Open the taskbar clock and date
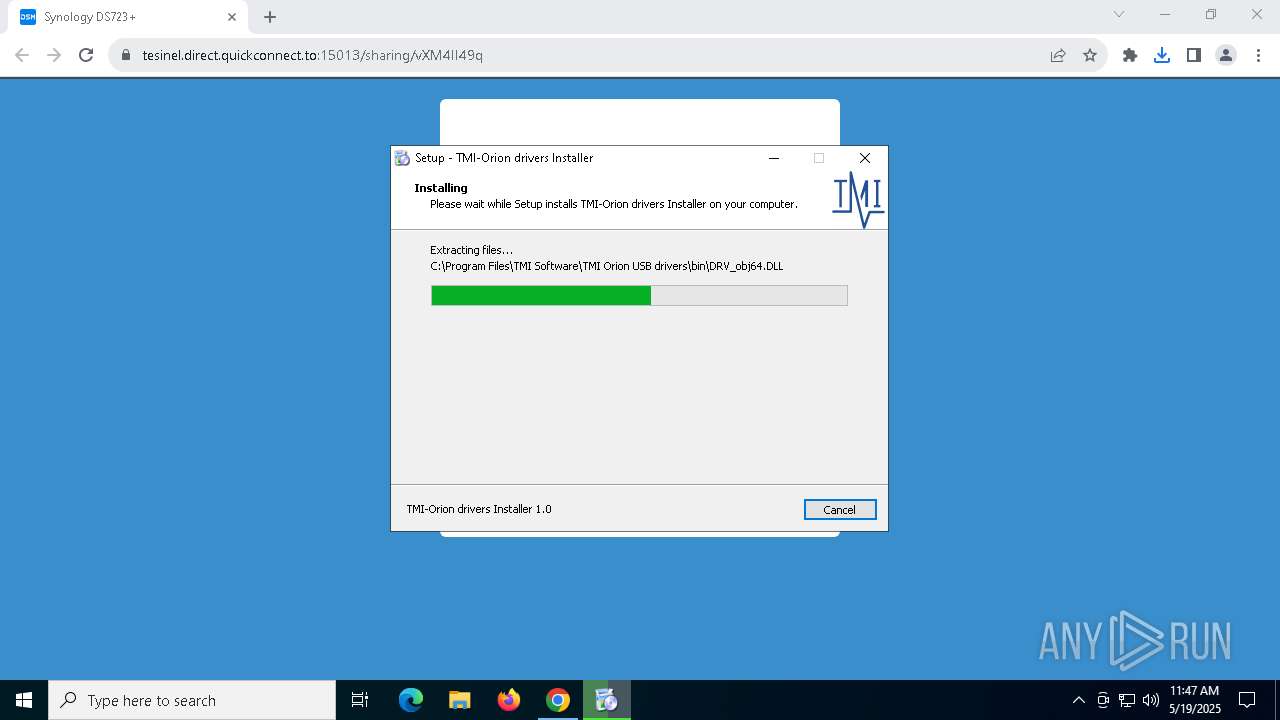Viewport: 1280px width, 720px height. click(1195, 700)
